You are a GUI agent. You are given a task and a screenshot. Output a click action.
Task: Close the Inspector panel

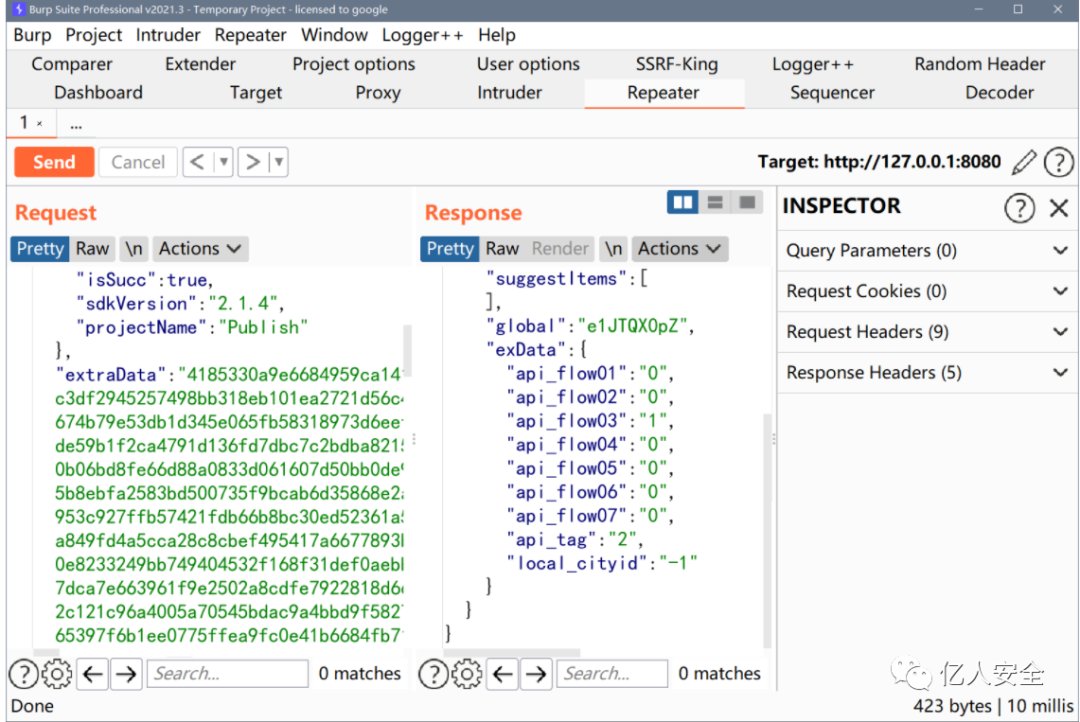pos(1059,207)
